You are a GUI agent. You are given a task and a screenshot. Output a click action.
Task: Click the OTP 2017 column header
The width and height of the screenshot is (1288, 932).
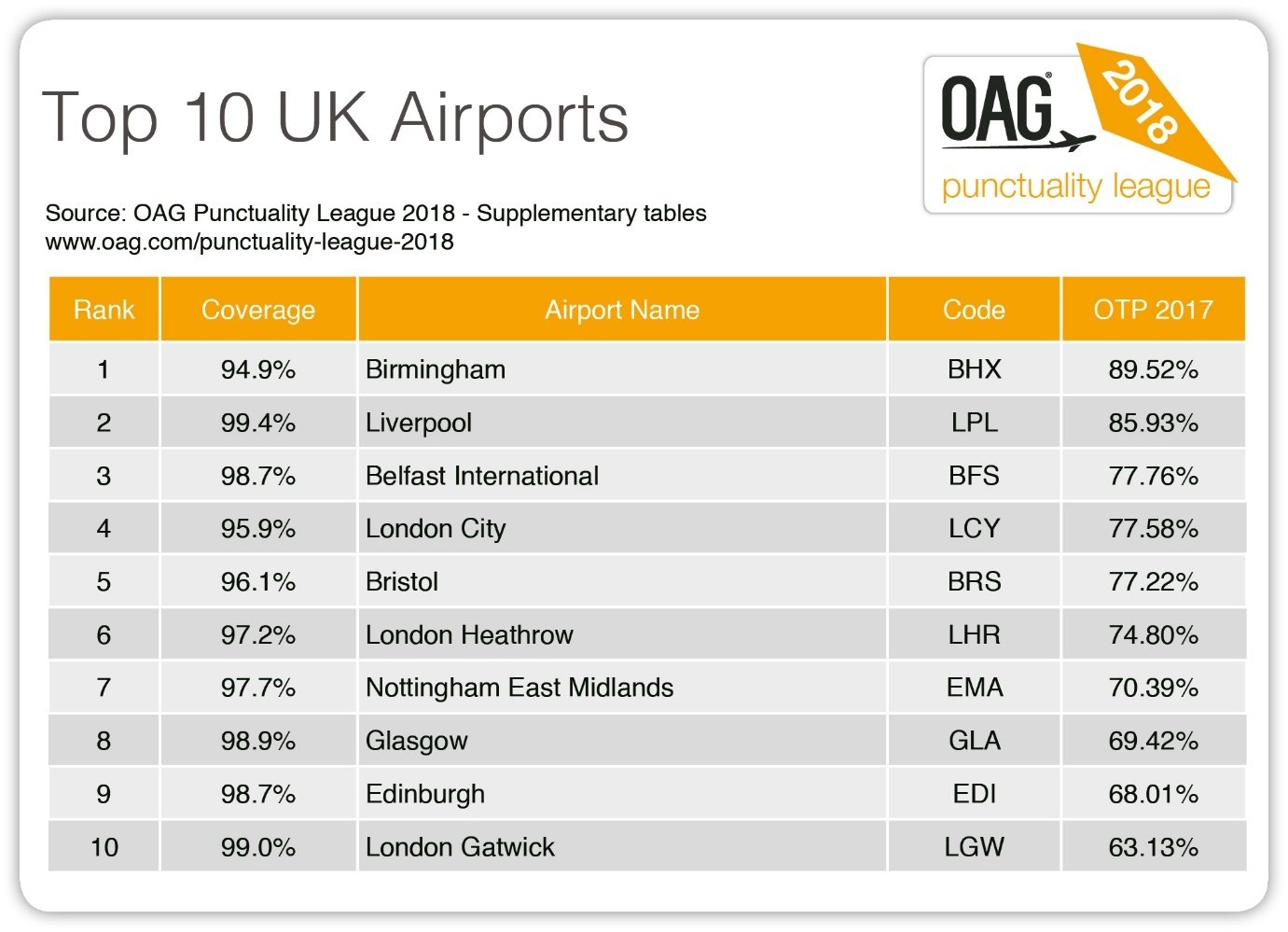(1153, 310)
